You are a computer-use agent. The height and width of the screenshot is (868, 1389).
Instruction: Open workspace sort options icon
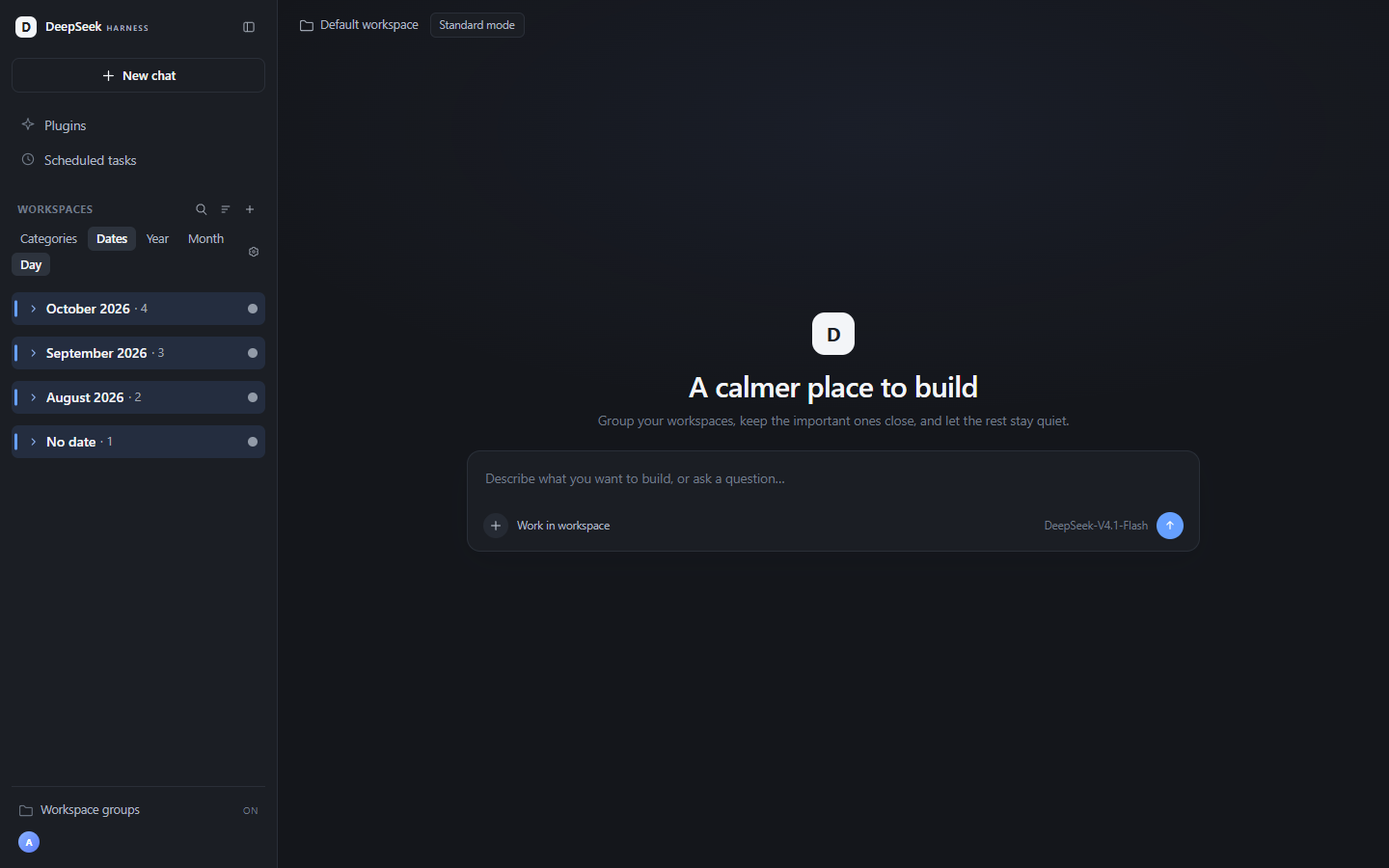click(226, 209)
